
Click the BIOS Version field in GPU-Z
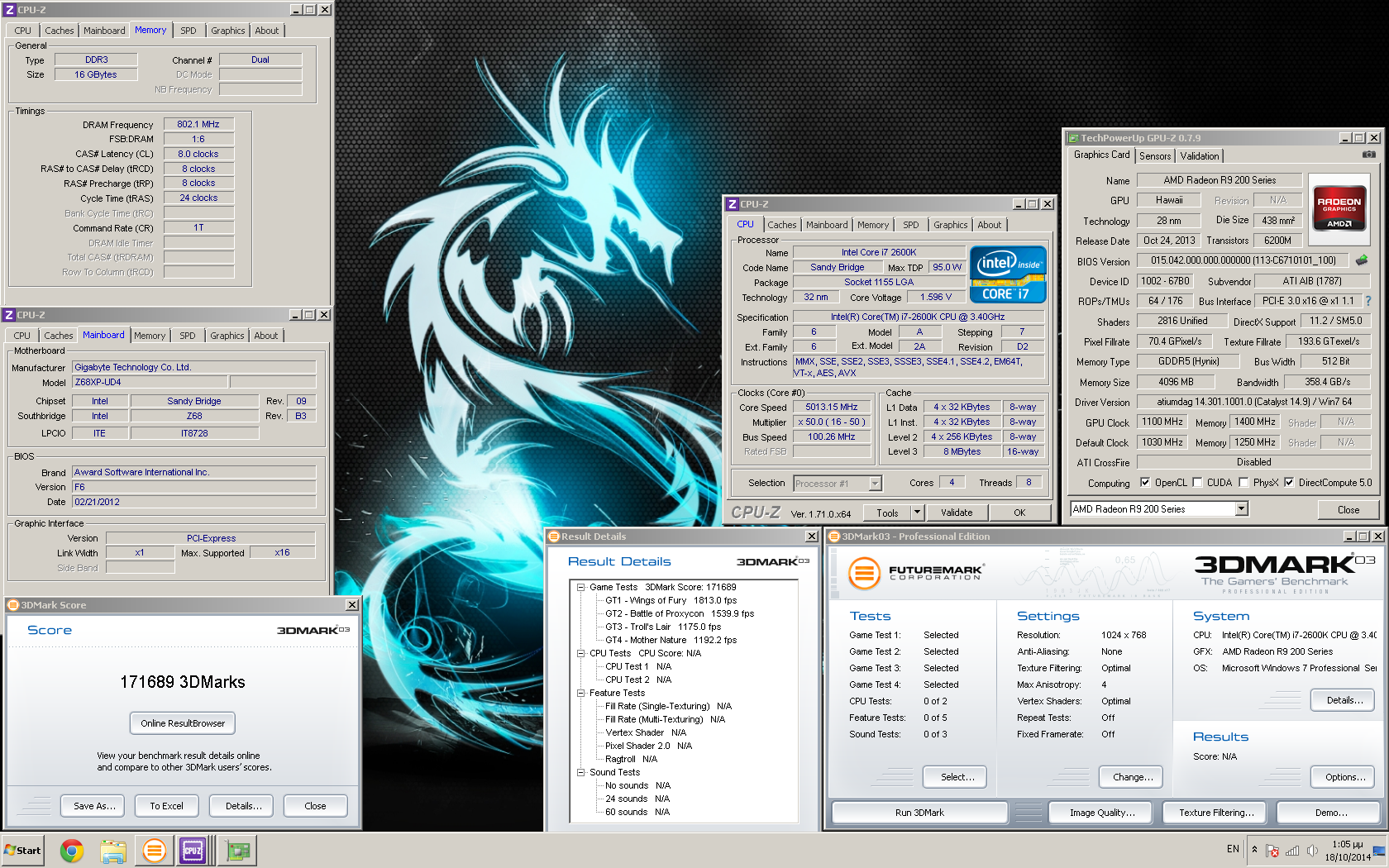point(1243,260)
